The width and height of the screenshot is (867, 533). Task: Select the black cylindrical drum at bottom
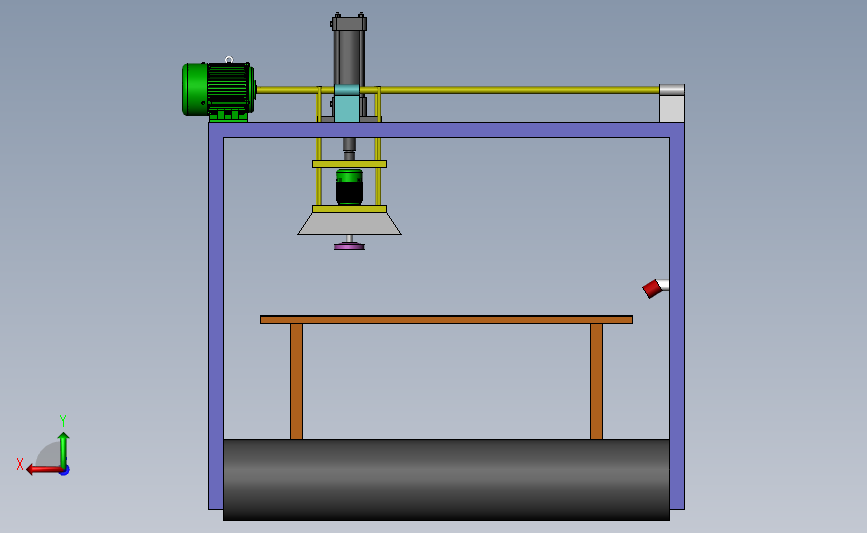[x=446, y=480]
